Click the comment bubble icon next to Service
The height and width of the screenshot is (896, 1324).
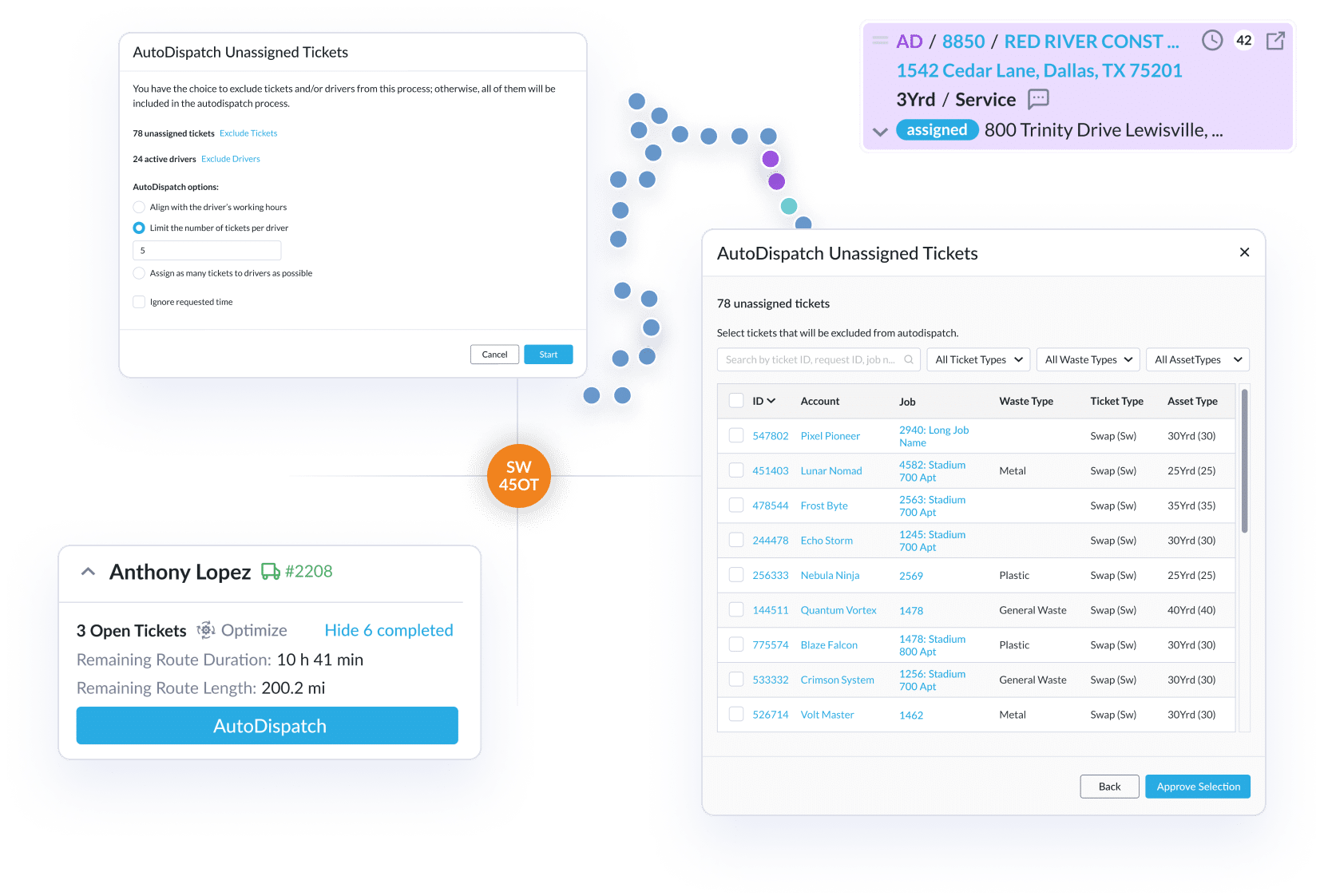tap(1038, 99)
